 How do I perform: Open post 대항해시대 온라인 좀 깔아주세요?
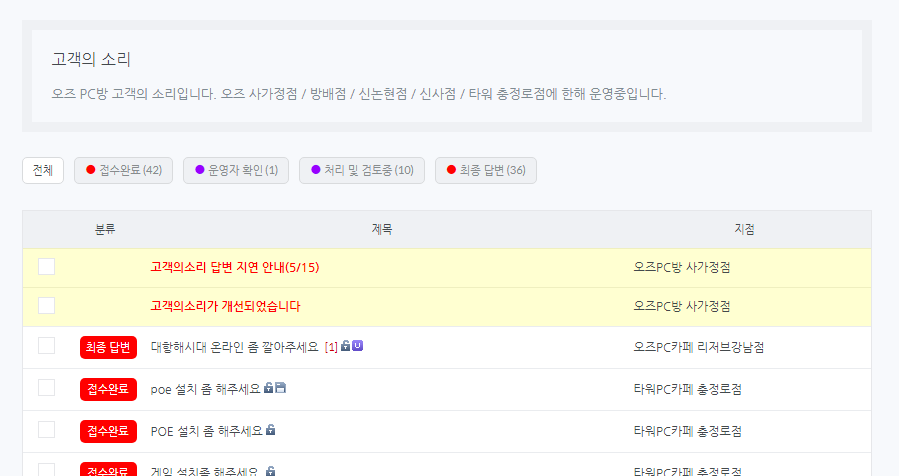point(234,347)
